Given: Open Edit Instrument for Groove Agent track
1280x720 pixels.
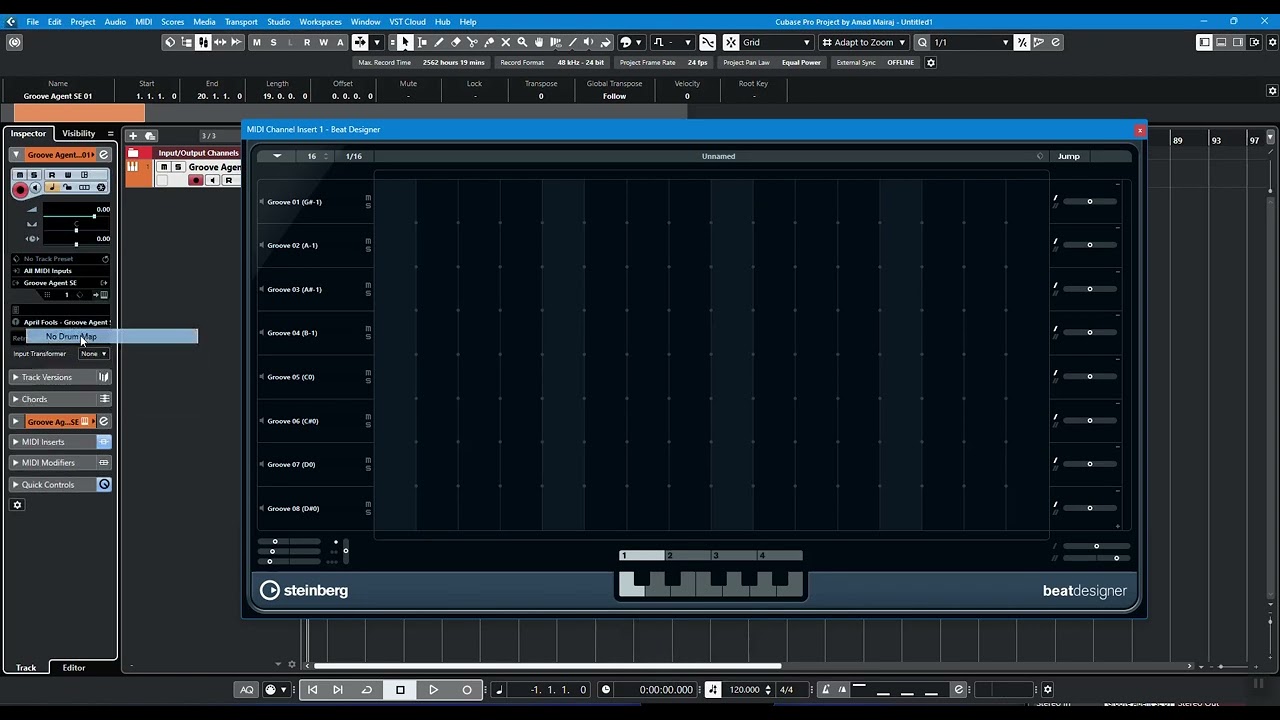Looking at the screenshot, I should tap(103, 155).
